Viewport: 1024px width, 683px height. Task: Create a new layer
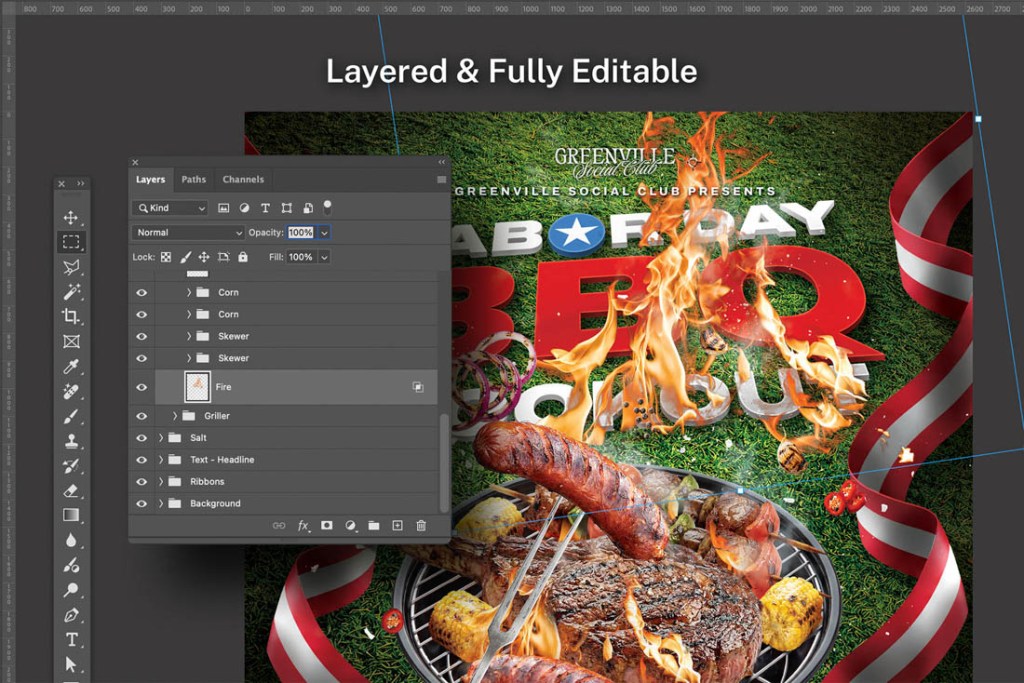click(x=397, y=525)
